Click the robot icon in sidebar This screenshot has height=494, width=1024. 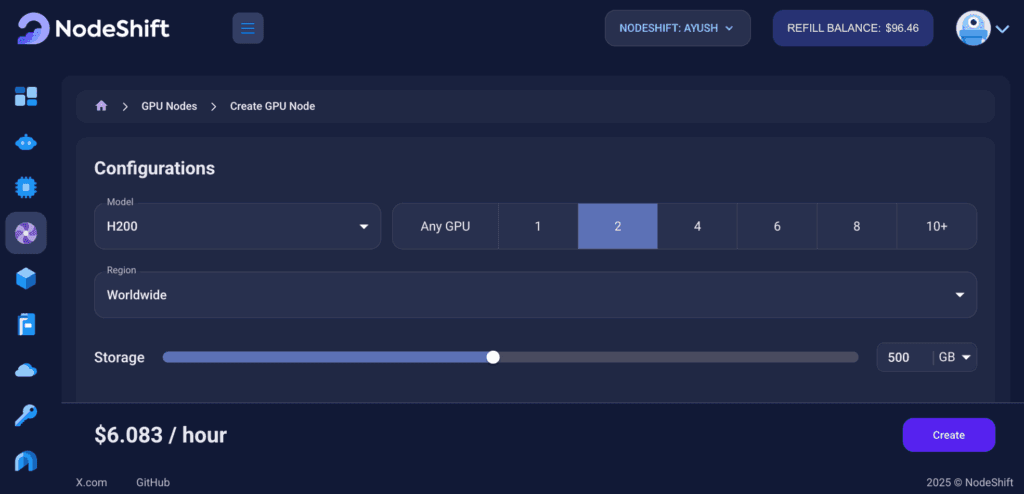pos(26,142)
